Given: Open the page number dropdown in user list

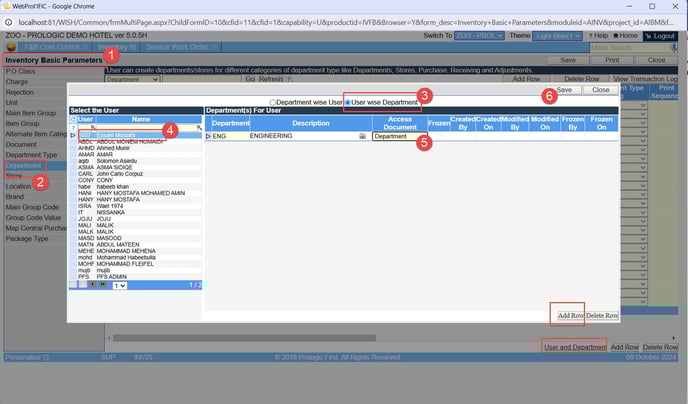Looking at the screenshot, I should [120, 285].
